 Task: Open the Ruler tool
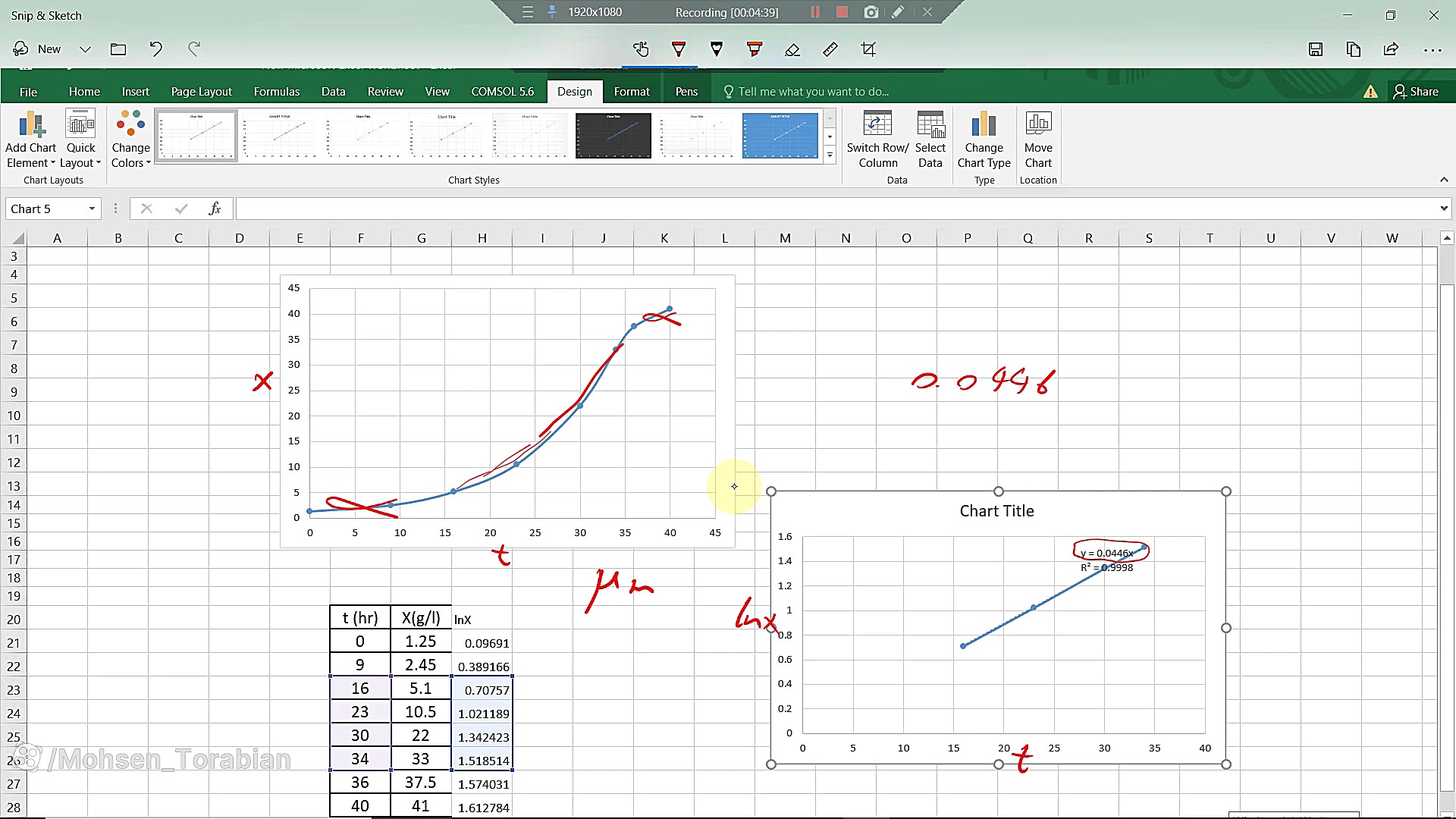tap(830, 49)
